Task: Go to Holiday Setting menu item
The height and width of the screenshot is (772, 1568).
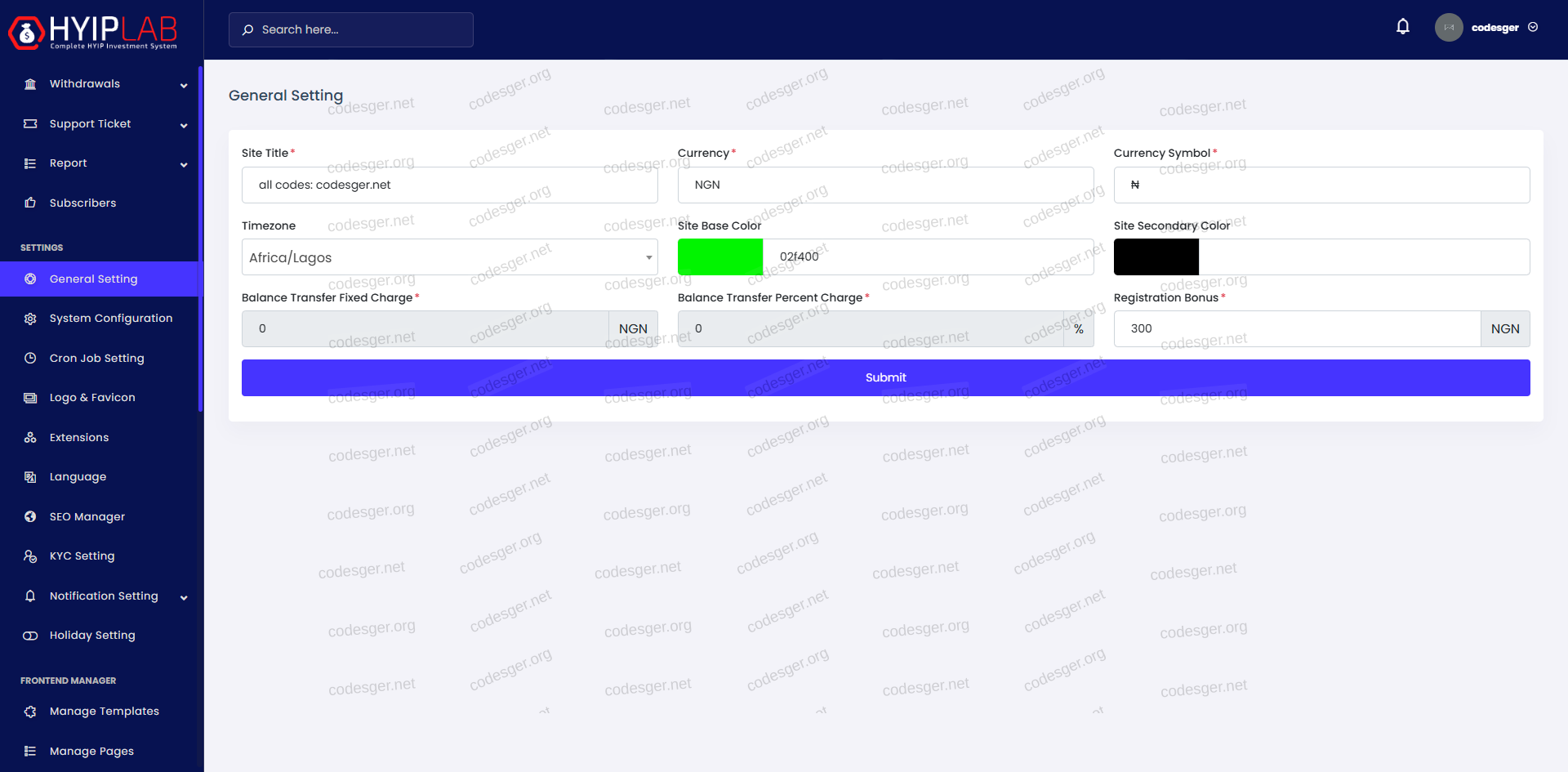Action: [x=92, y=636]
